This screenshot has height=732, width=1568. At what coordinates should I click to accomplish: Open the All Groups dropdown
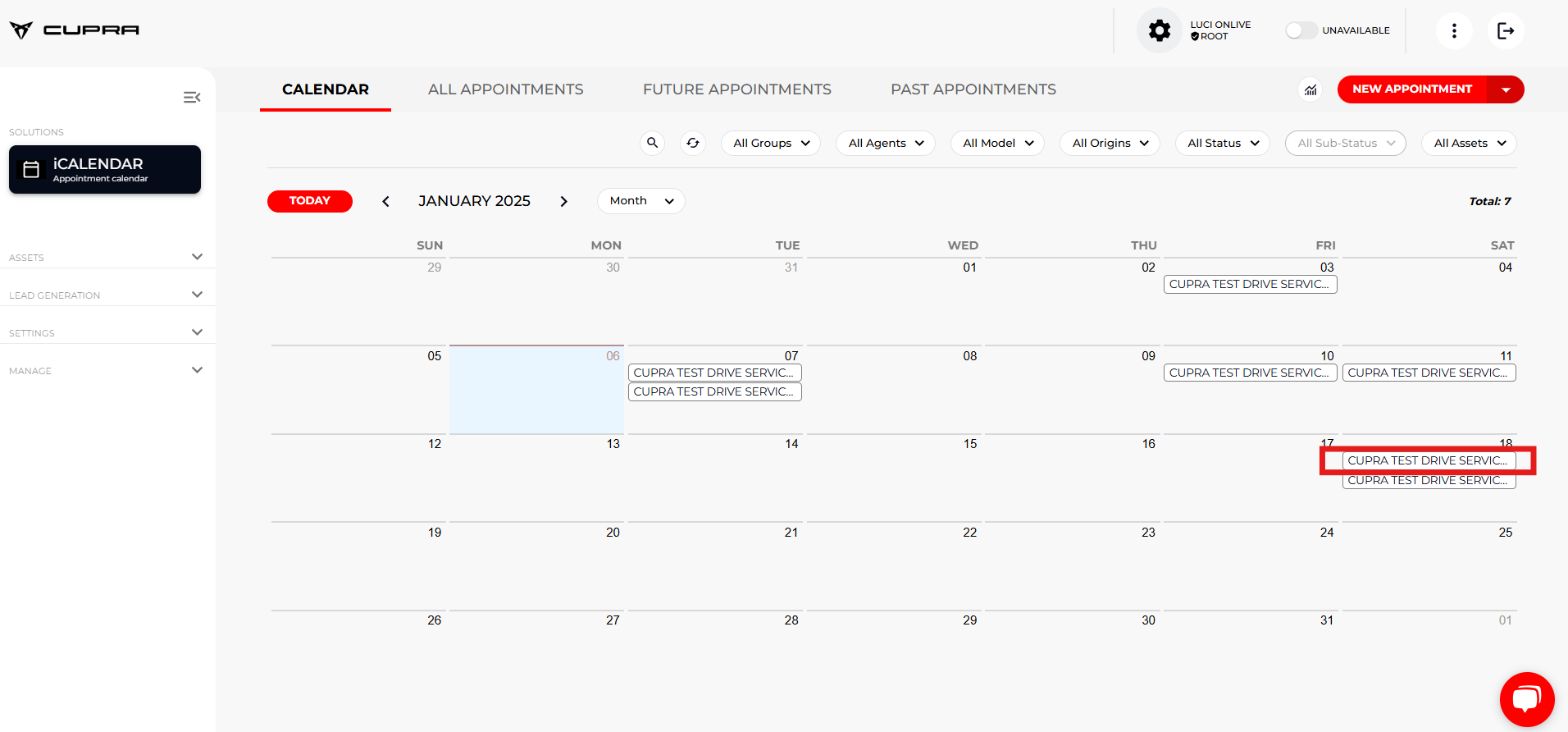coord(771,143)
